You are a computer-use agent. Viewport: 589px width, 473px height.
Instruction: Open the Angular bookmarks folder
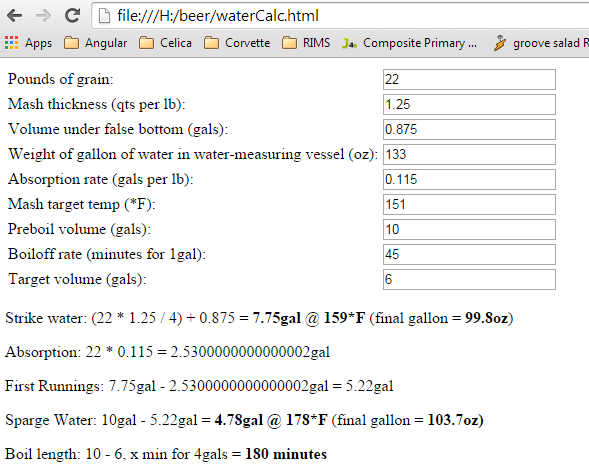(95, 43)
